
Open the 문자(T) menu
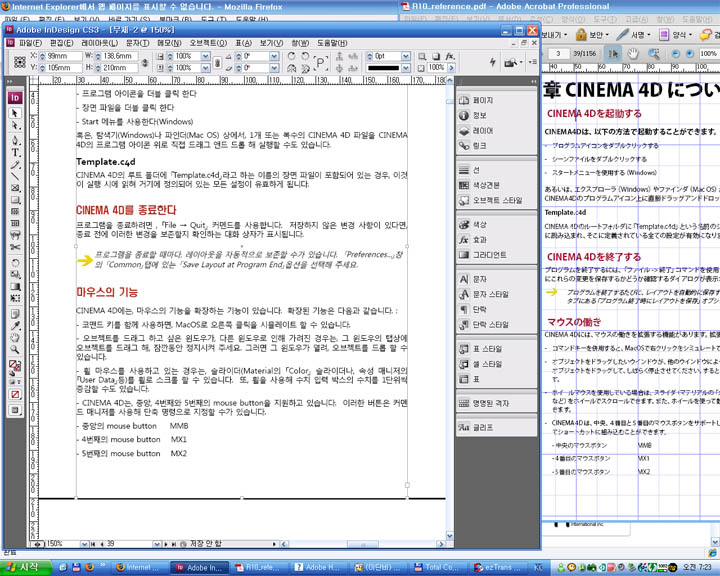[138, 43]
